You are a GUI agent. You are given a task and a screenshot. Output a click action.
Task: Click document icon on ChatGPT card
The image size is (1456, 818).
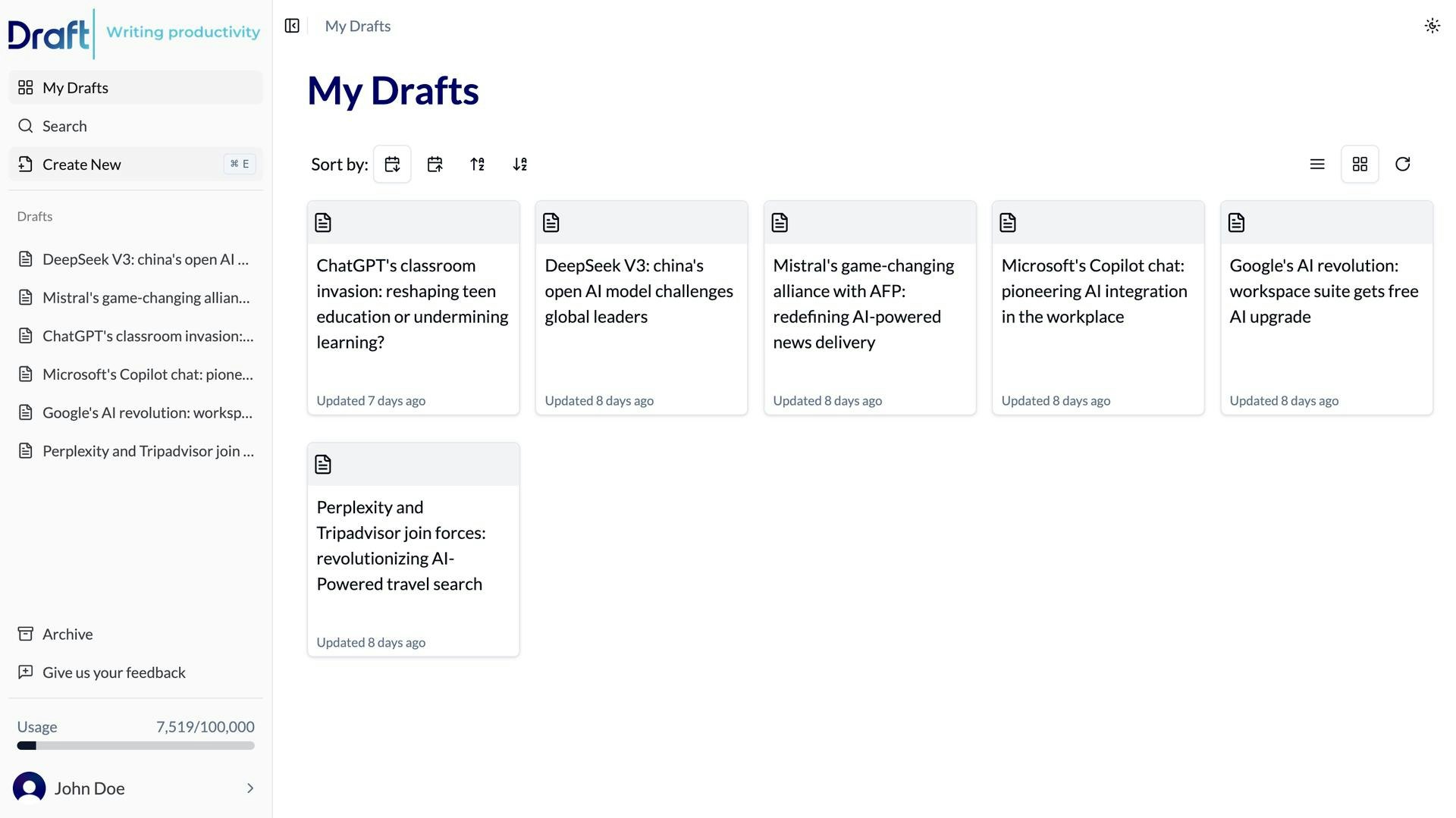point(323,222)
